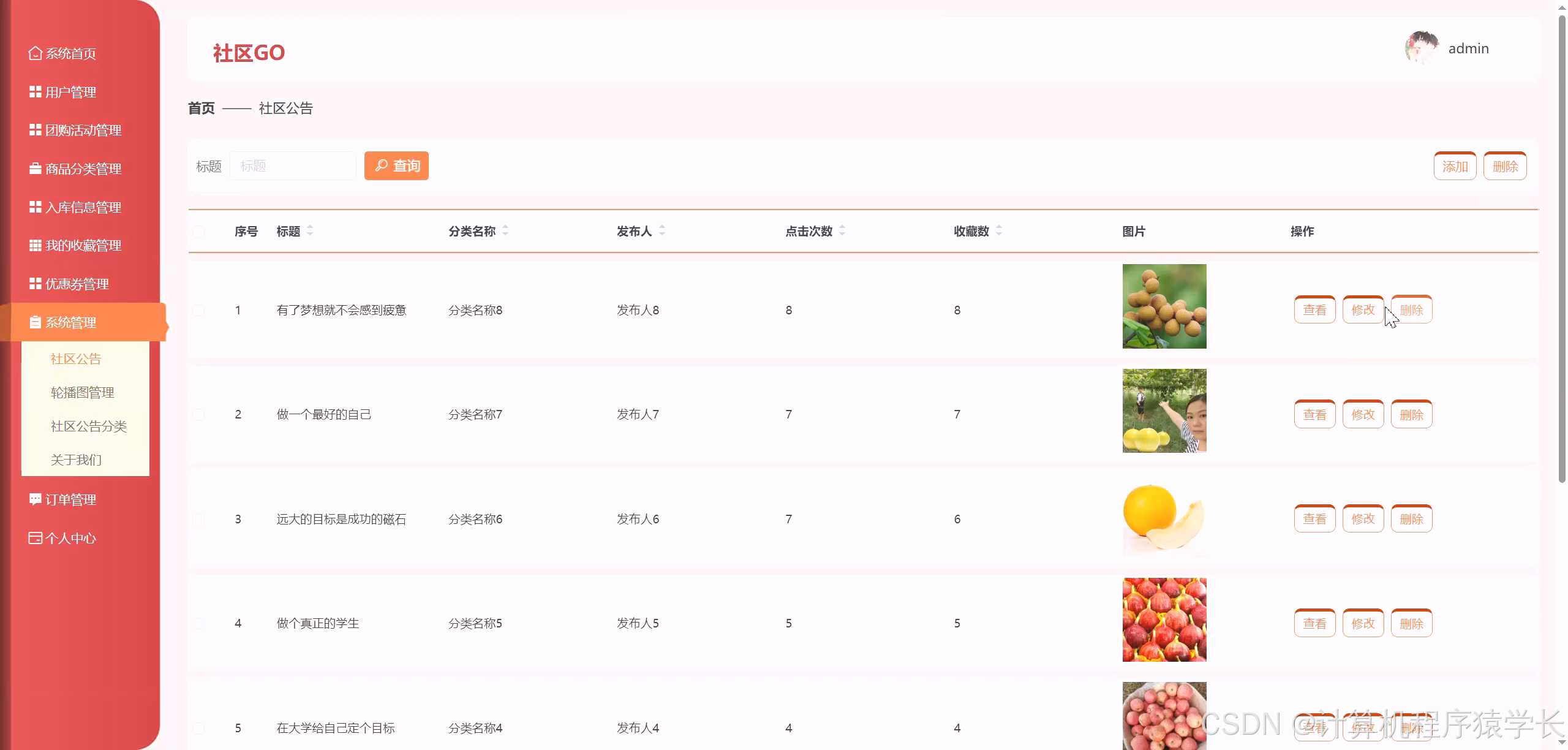
Task: Click the 我的收藏管理 icon
Action: (35, 245)
